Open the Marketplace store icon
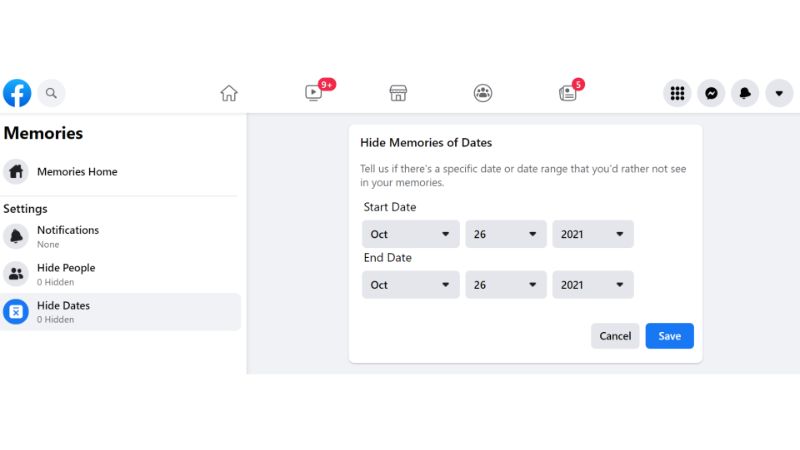 click(x=398, y=93)
